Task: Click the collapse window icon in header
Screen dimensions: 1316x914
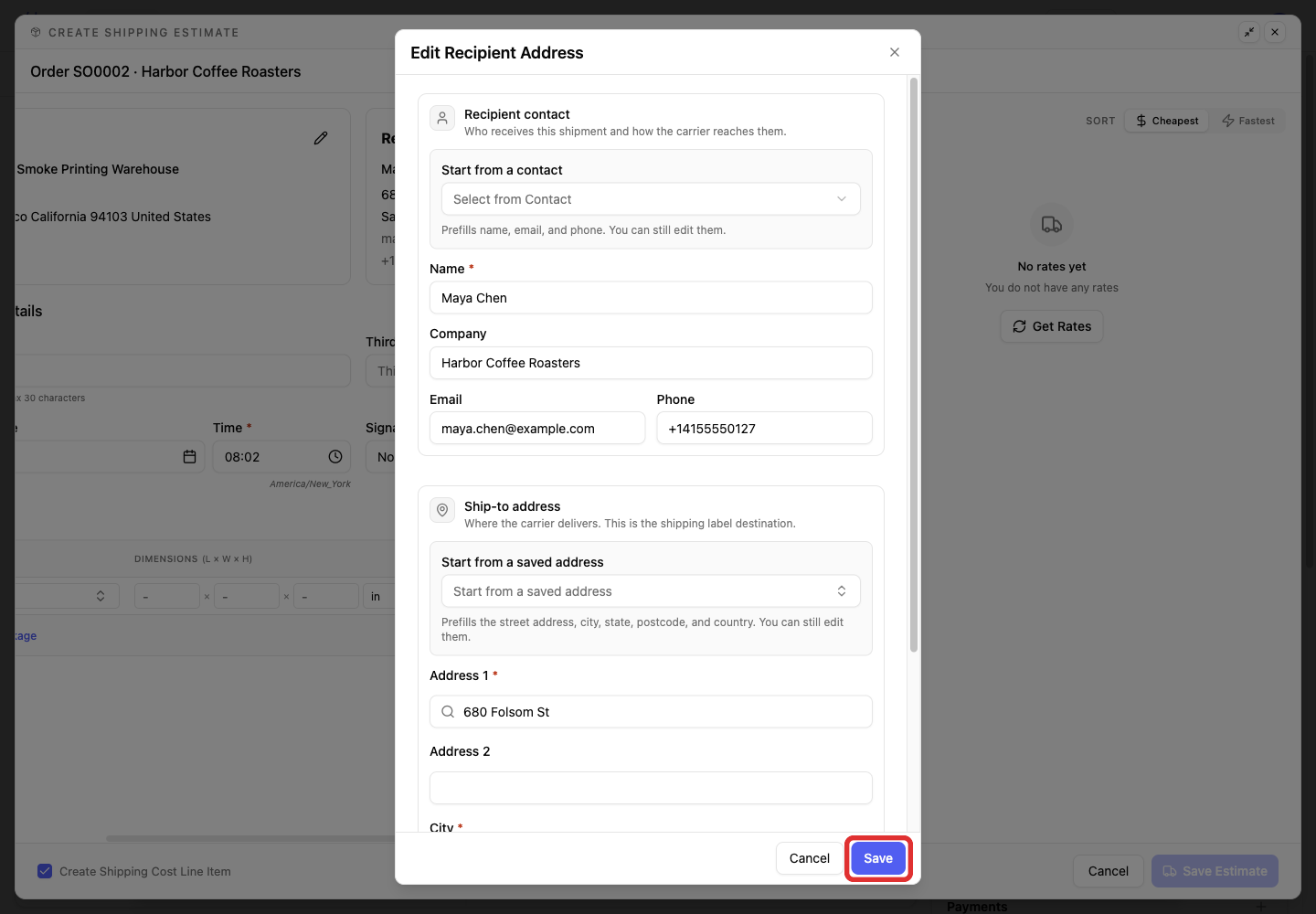Action: pos(1249,32)
